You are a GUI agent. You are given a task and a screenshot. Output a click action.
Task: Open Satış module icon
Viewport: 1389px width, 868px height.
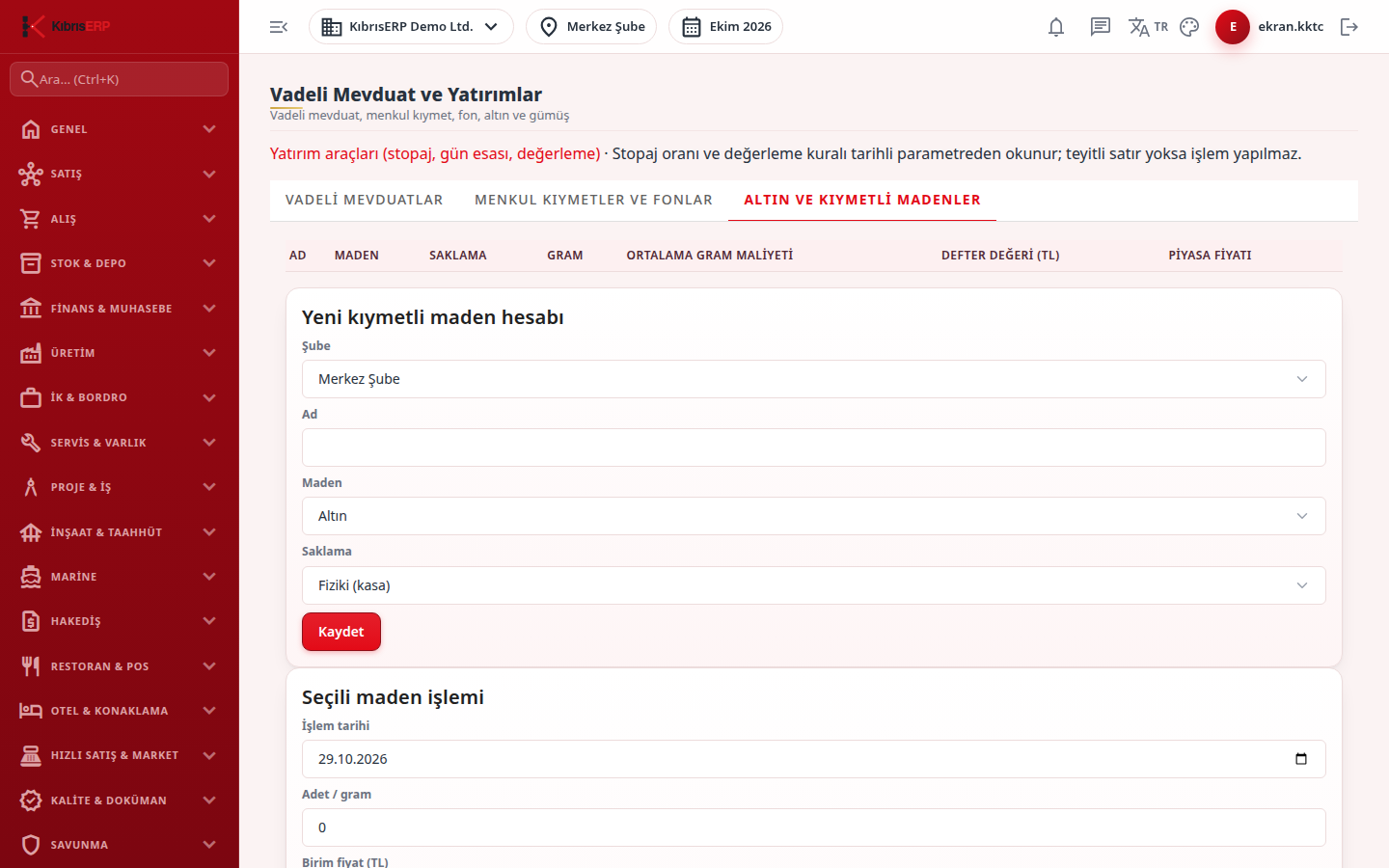pyautogui.click(x=31, y=174)
